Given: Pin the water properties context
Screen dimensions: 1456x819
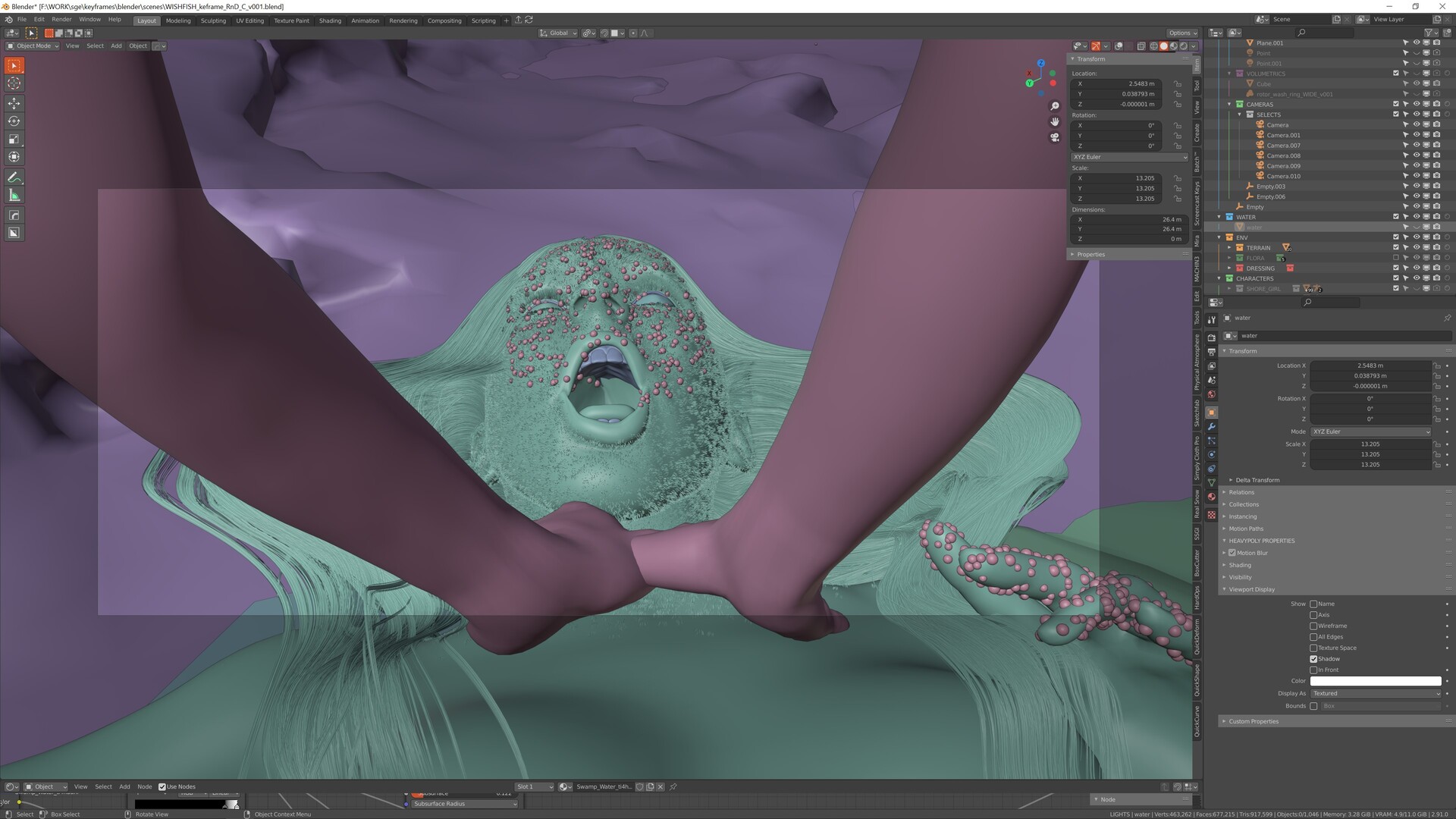Looking at the screenshot, I should pos(1447,318).
